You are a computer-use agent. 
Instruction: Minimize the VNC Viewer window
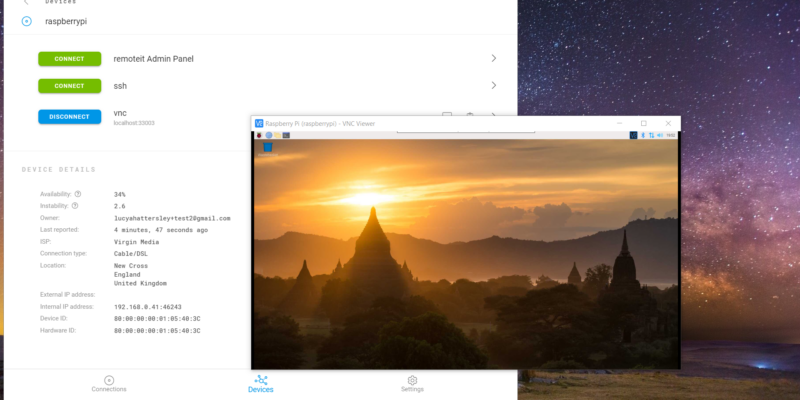click(x=619, y=123)
